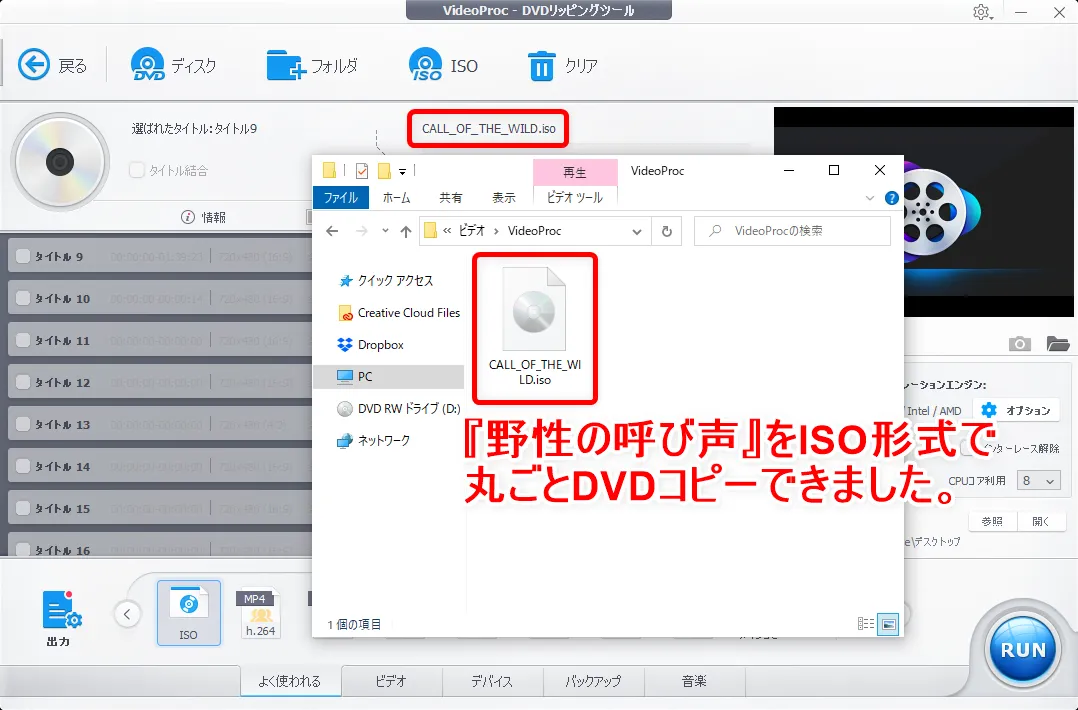1078x710 pixels.
Task: Check the タイトル 9 checkbox
Action: coord(23,256)
